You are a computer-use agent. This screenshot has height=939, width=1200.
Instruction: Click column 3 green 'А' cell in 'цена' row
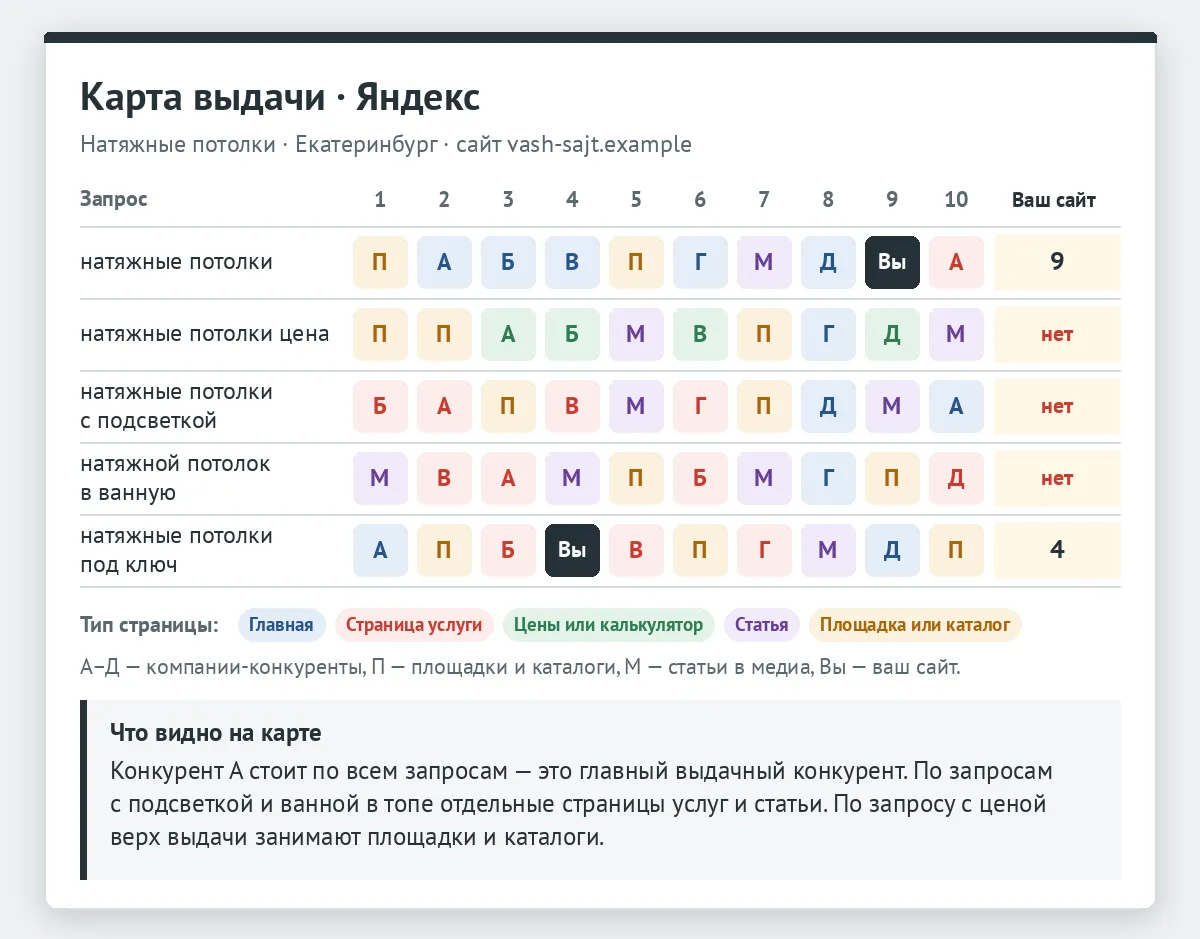[508, 335]
